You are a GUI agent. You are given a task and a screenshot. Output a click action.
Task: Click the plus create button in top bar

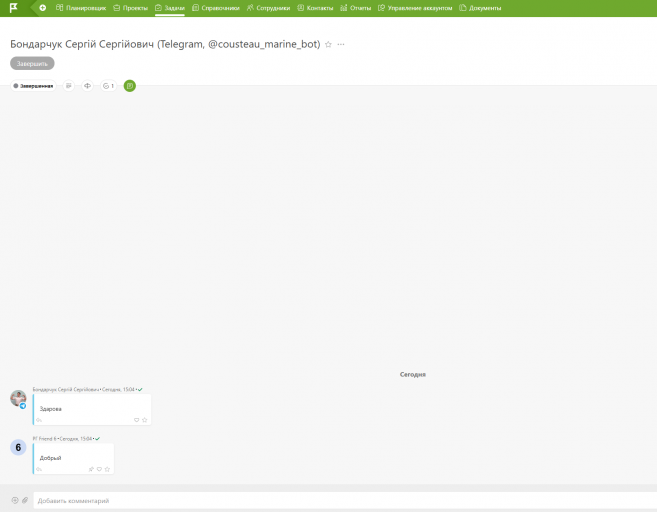[43, 8]
